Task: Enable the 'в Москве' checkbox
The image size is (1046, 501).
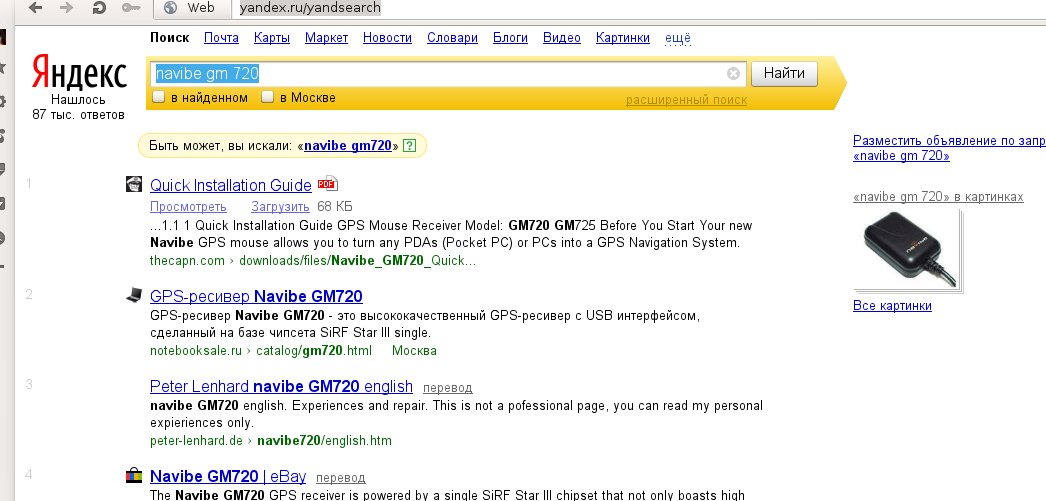Action: click(268, 97)
